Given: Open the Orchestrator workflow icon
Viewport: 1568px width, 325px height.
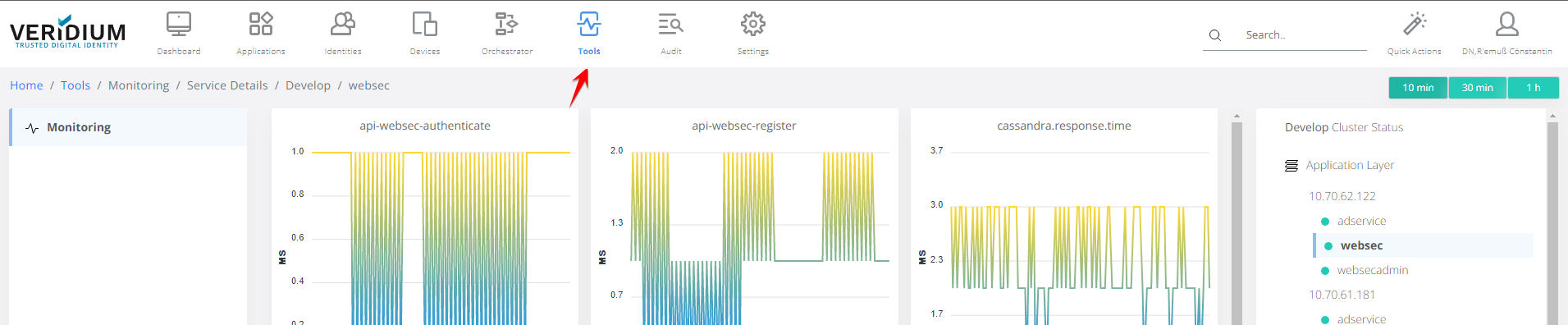Looking at the screenshot, I should coord(507,24).
